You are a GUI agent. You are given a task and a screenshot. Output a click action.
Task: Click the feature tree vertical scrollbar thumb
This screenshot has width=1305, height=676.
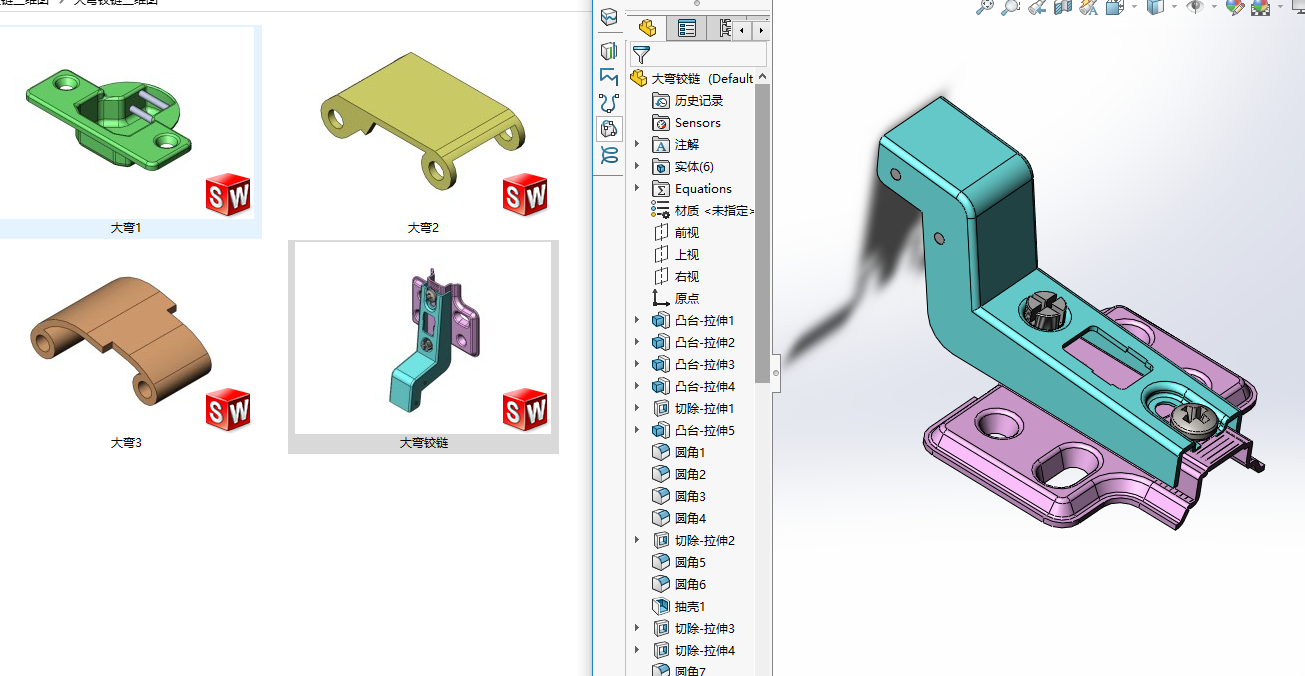click(x=763, y=232)
